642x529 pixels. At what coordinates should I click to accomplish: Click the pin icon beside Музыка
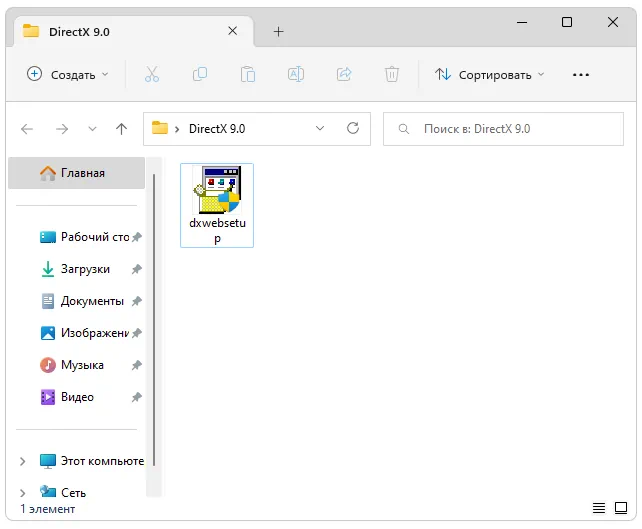pyautogui.click(x=137, y=365)
